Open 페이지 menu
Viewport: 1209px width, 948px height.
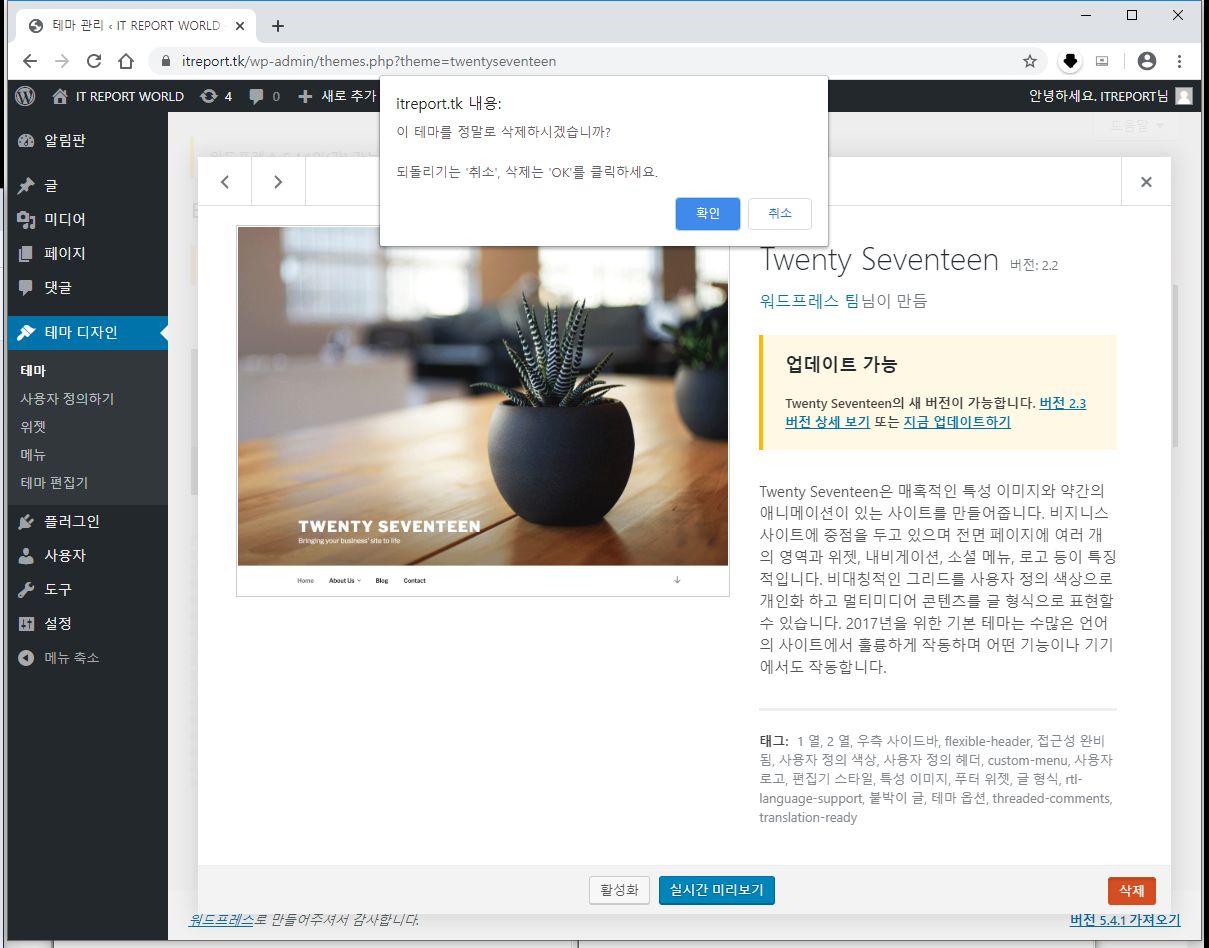pos(87,254)
